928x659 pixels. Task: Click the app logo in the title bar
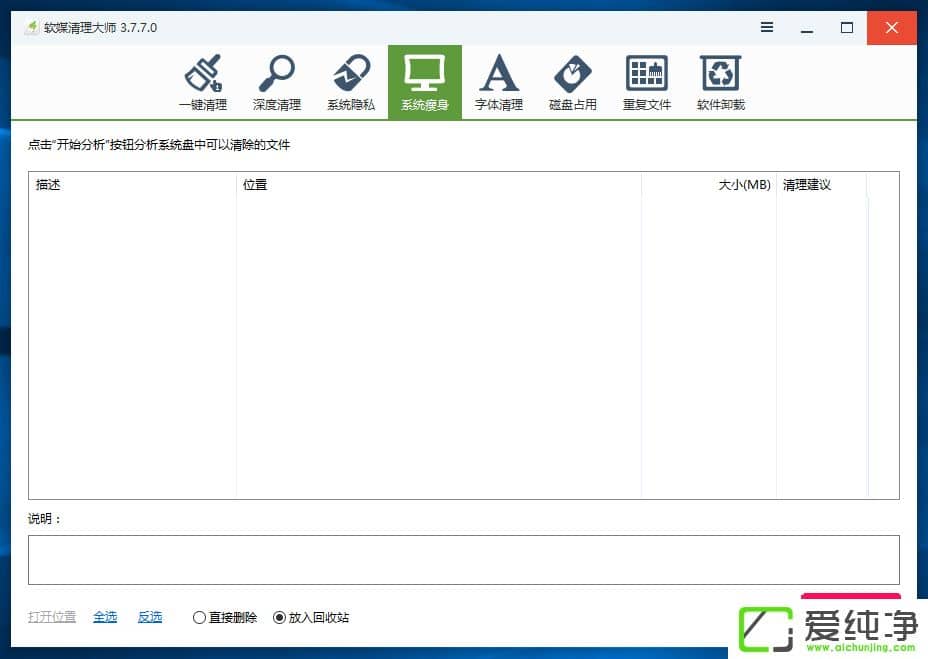click(x=32, y=28)
